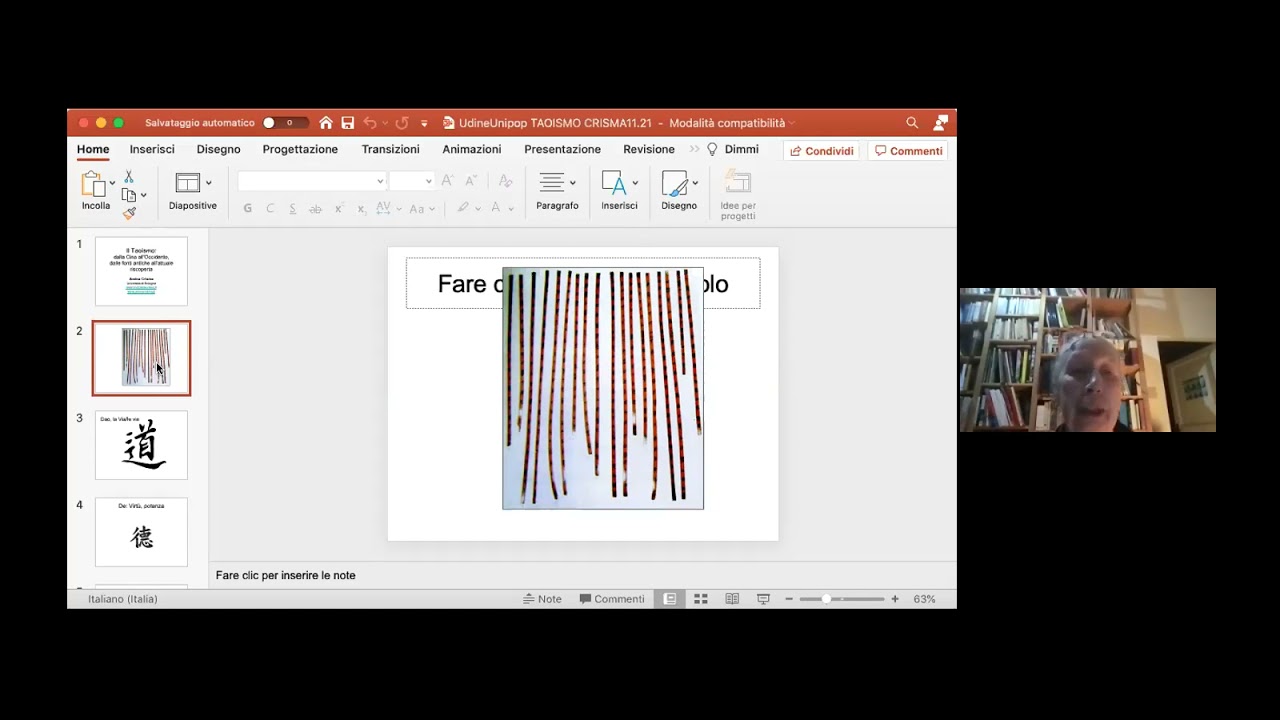Select slide 4 thumbnail De Virtù potenza

[141, 532]
